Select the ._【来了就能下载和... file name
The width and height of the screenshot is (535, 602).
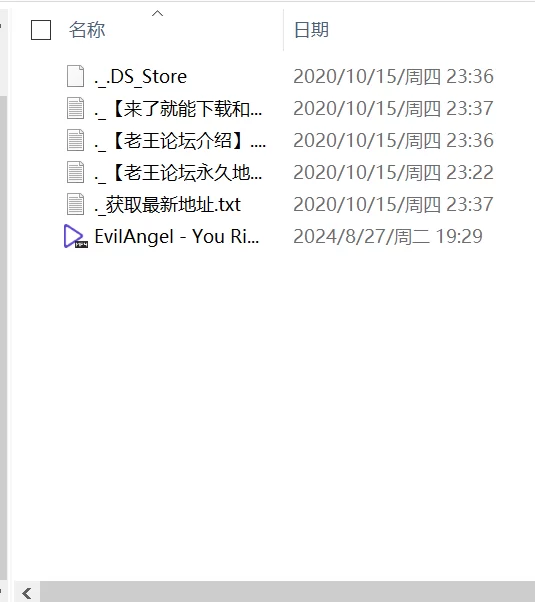pos(178,108)
